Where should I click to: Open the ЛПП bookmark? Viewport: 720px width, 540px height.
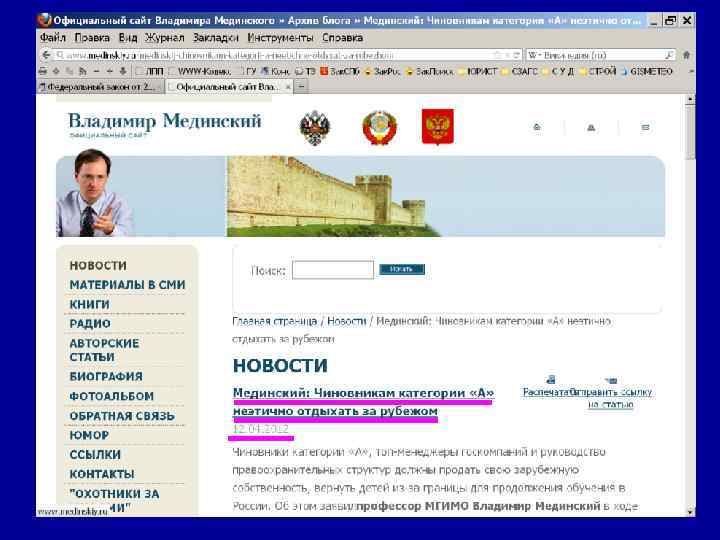coord(151,71)
